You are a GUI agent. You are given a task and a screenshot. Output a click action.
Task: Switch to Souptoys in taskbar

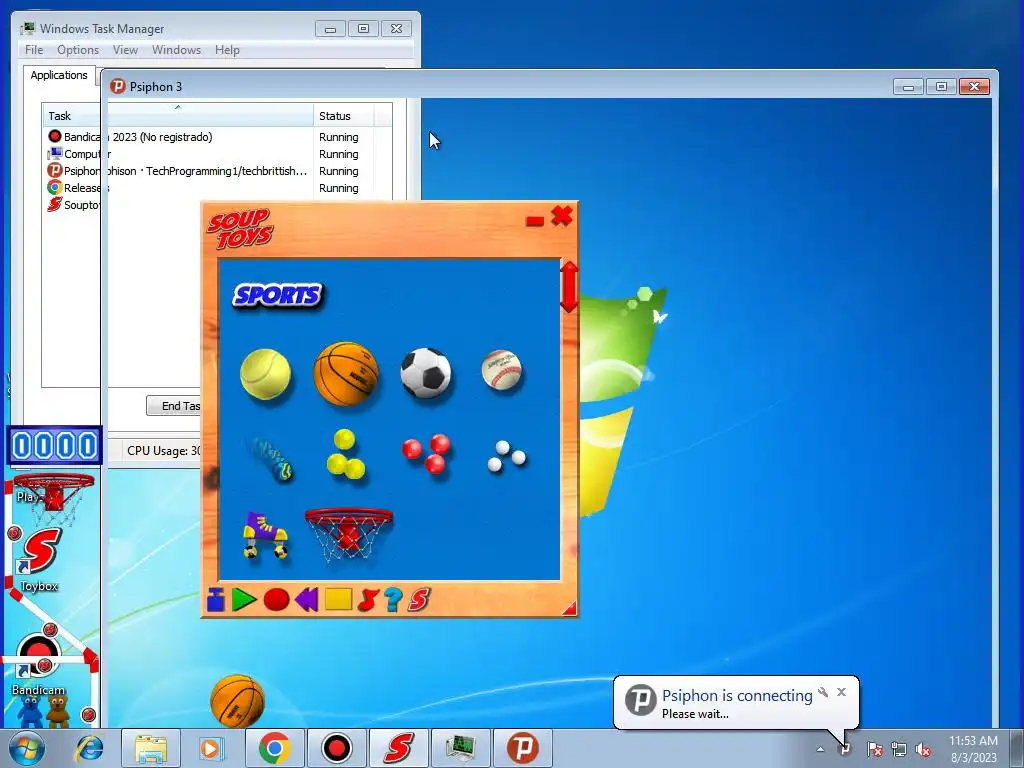(x=398, y=748)
